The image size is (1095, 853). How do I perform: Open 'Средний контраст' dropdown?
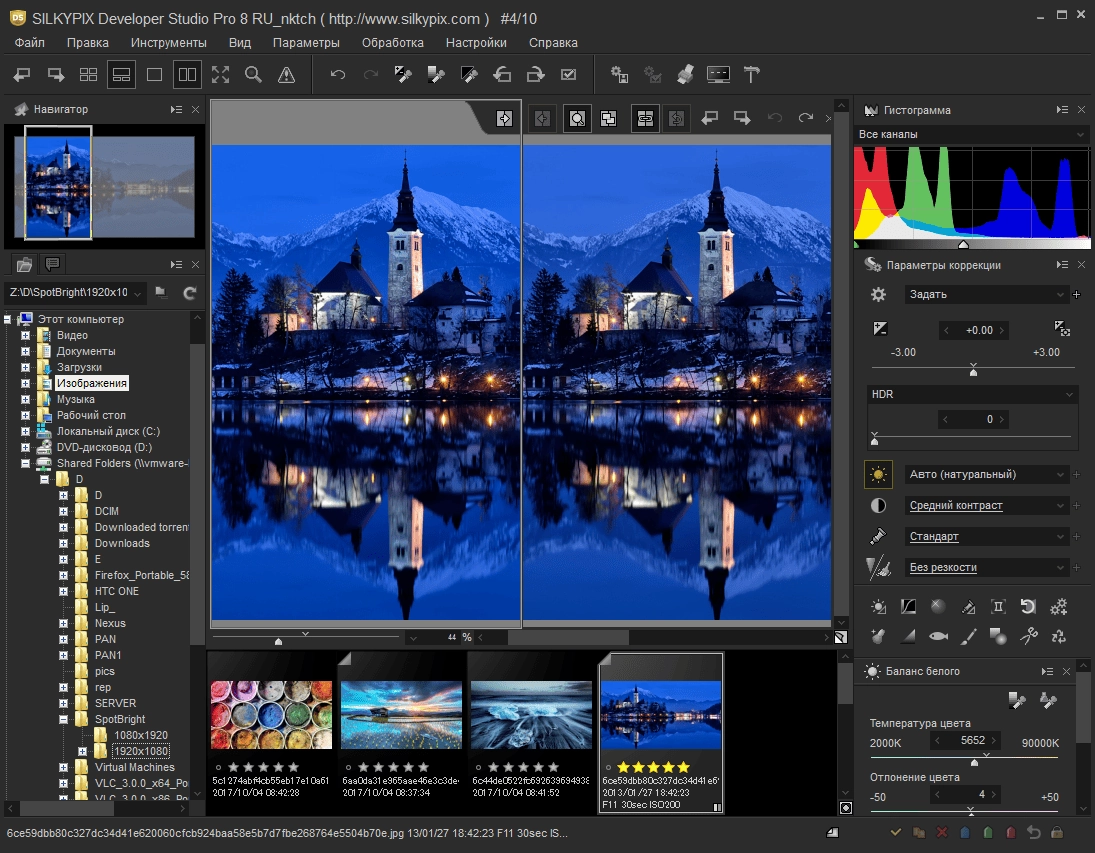986,505
